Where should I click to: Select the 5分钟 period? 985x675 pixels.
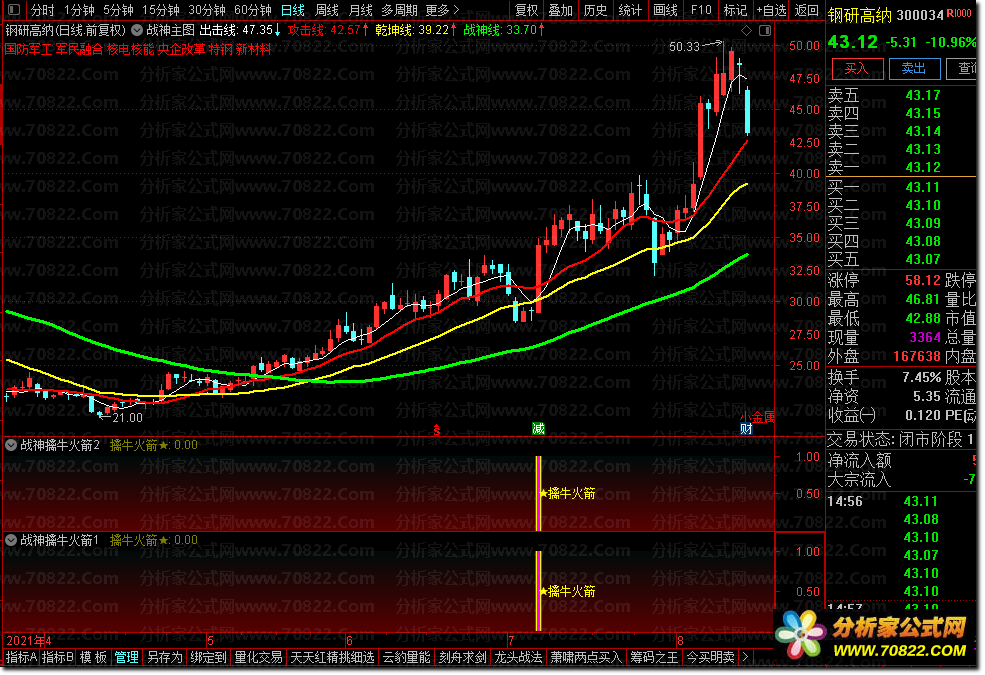(118, 10)
